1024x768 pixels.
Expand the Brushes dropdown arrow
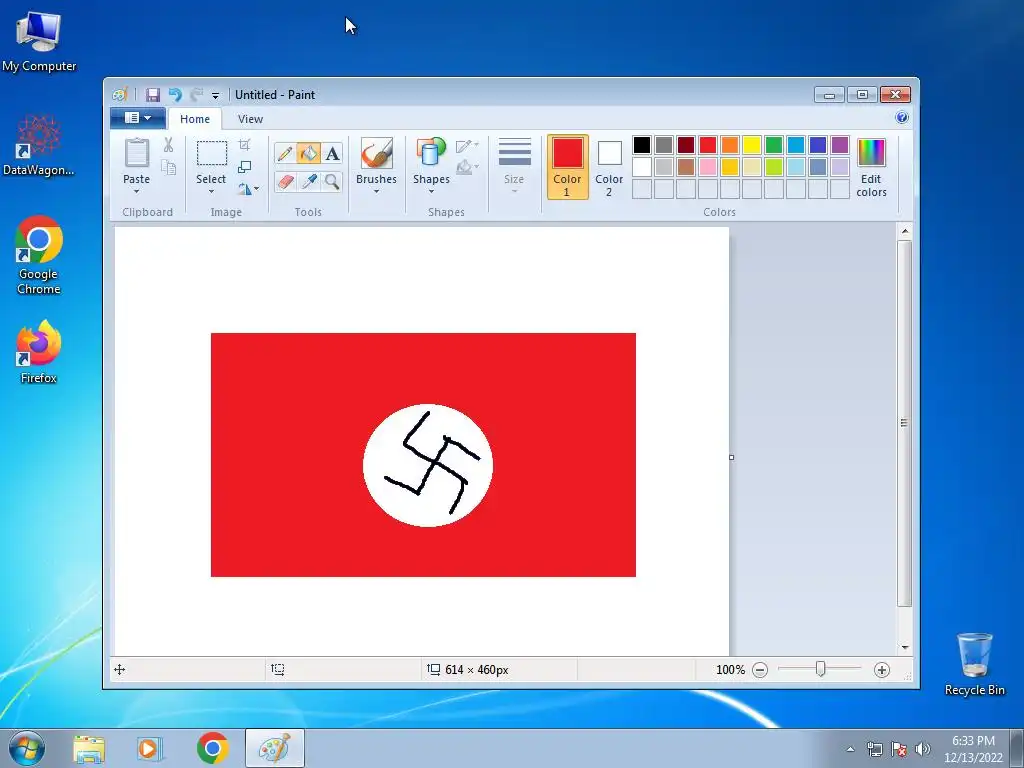click(x=376, y=192)
